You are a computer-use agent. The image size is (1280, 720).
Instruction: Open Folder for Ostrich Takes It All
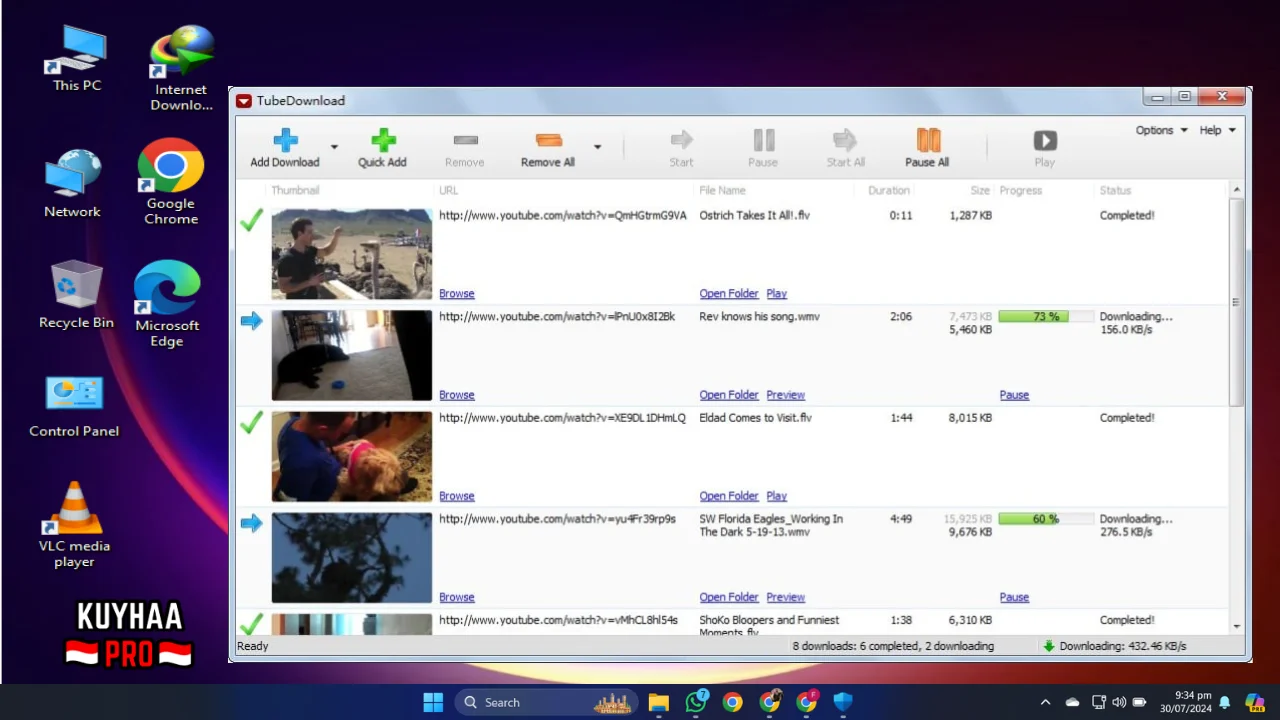[729, 294]
